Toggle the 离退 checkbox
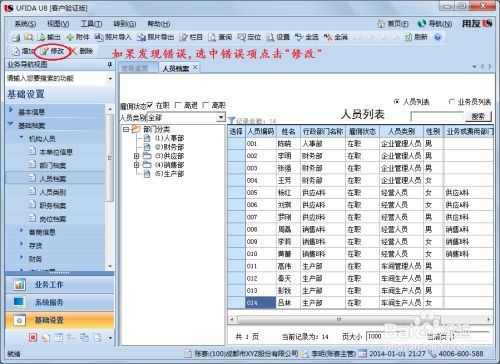Viewport: 500px width, 364px height. [x=178, y=105]
